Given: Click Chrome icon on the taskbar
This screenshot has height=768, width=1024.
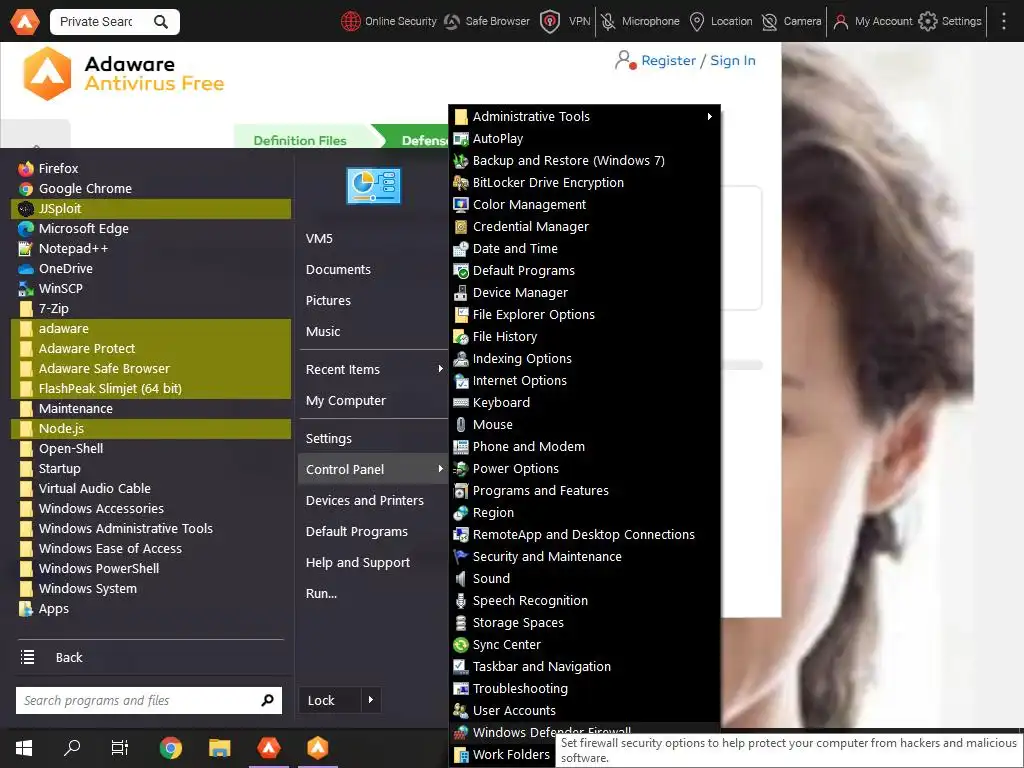Looking at the screenshot, I should tap(170, 748).
